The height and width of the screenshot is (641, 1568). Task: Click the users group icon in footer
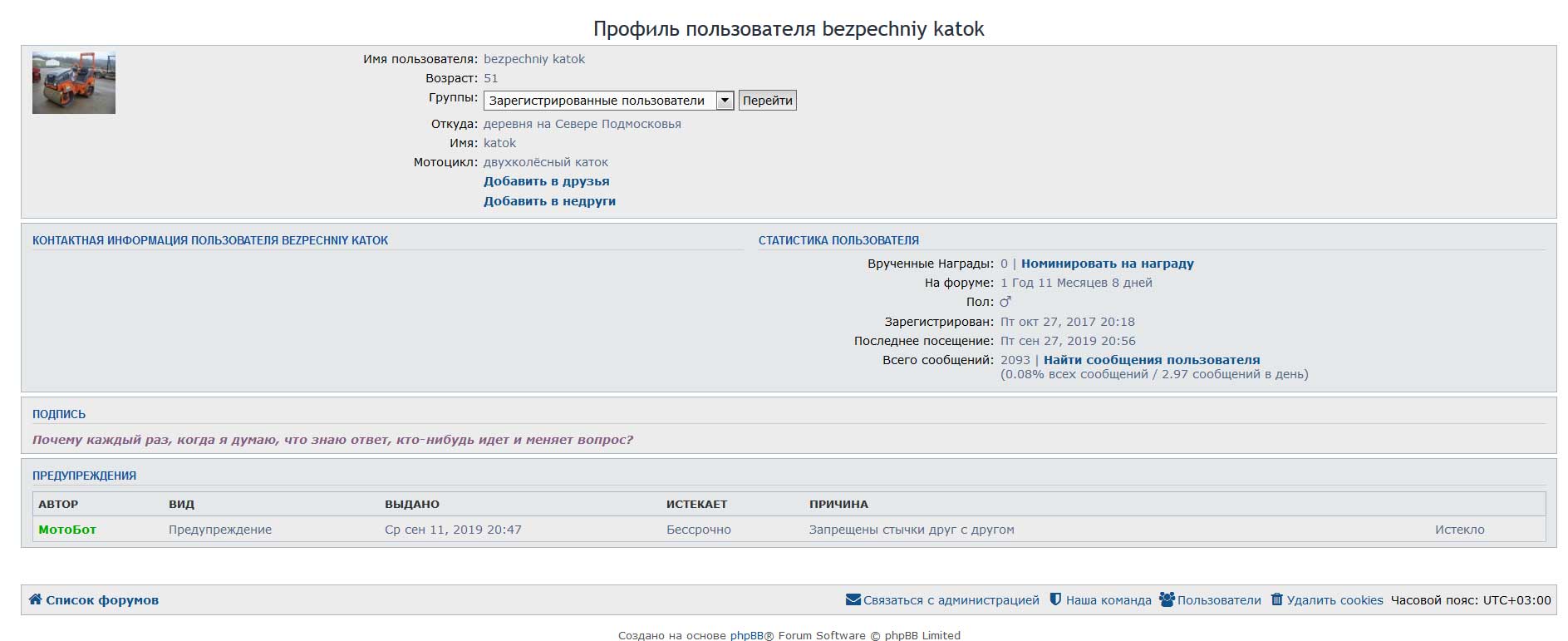tap(1167, 599)
